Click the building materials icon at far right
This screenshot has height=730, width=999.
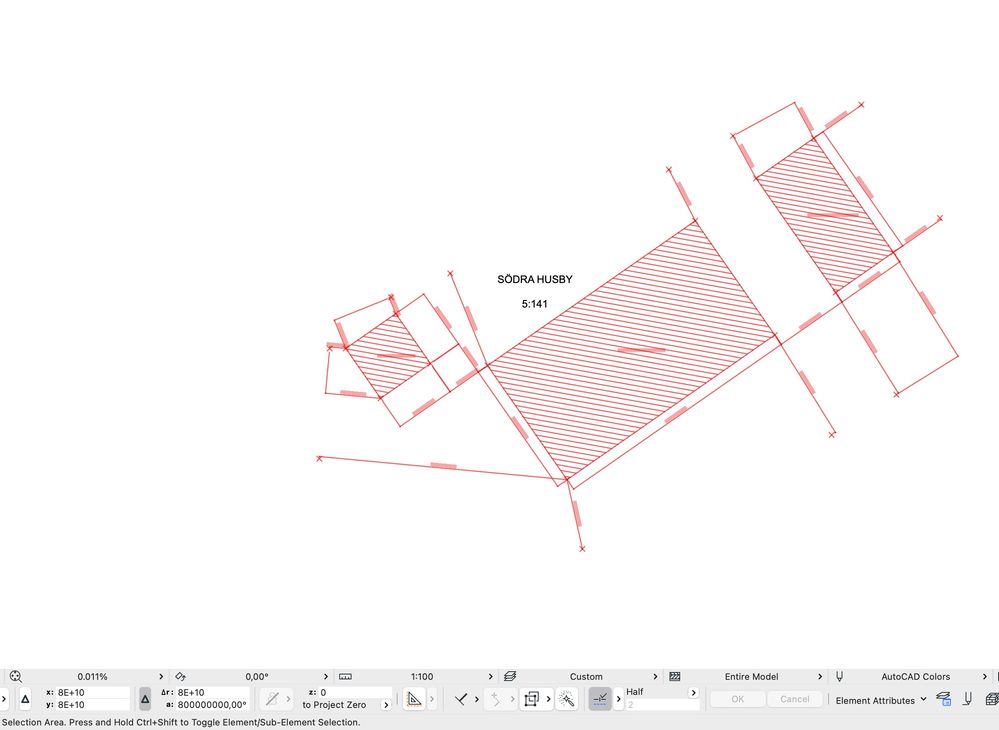point(991,699)
